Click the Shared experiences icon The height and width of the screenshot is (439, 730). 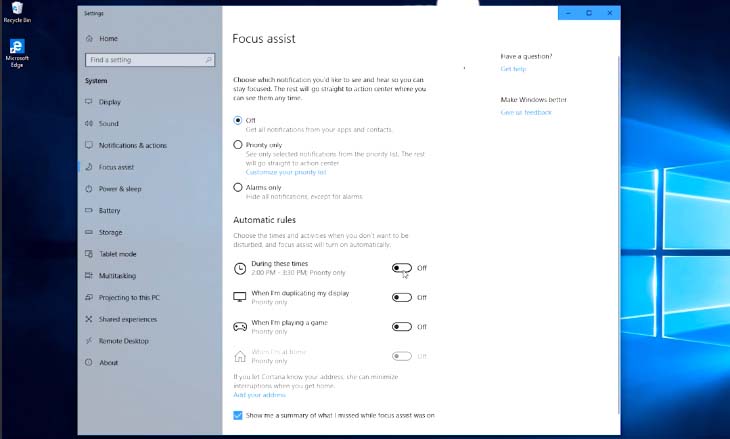(x=89, y=319)
